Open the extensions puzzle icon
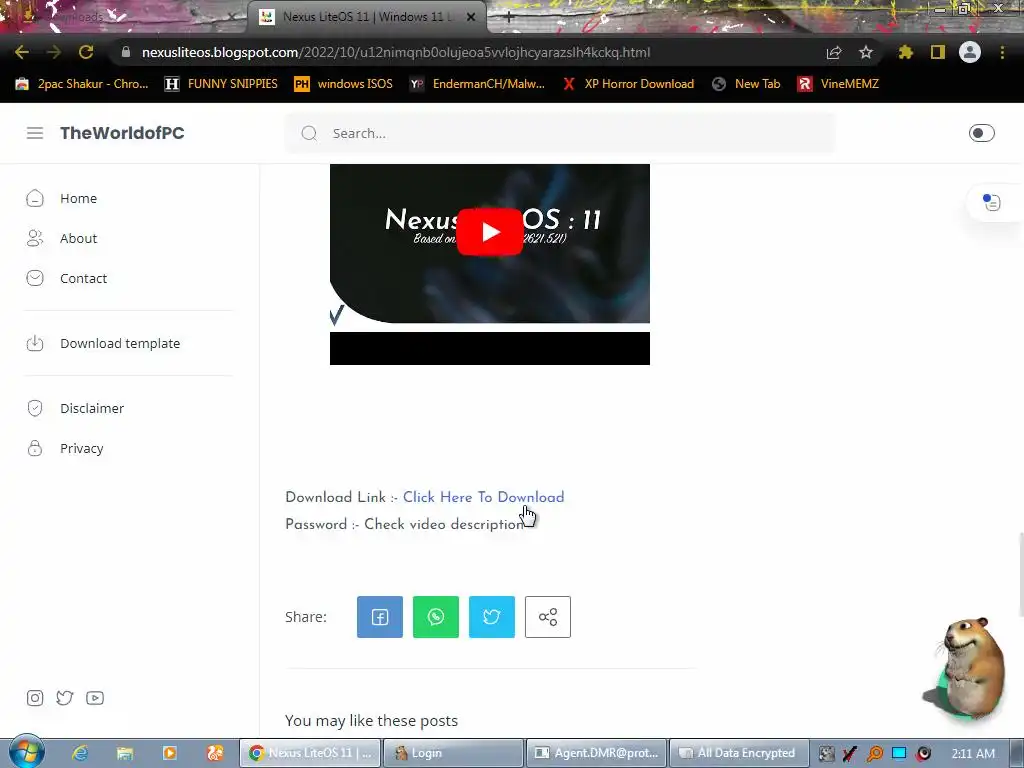Image resolution: width=1024 pixels, height=768 pixels. pos(906,52)
